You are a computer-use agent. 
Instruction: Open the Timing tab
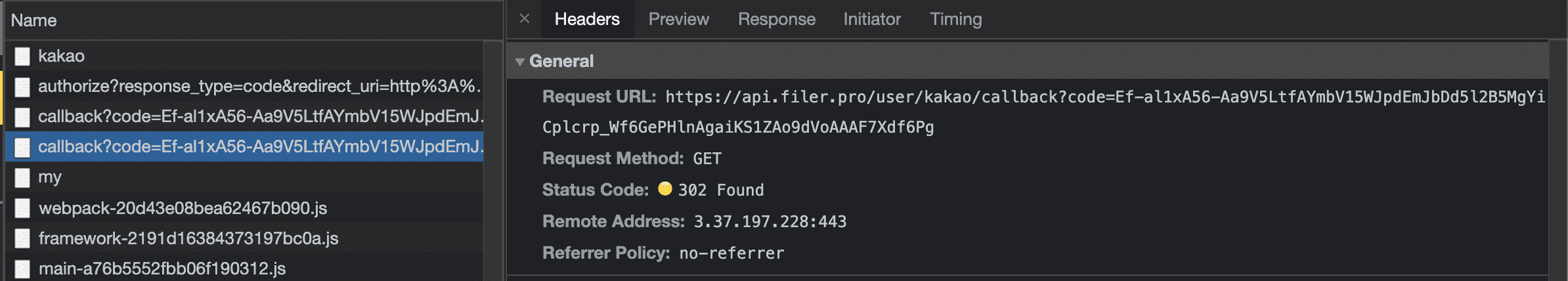955,19
